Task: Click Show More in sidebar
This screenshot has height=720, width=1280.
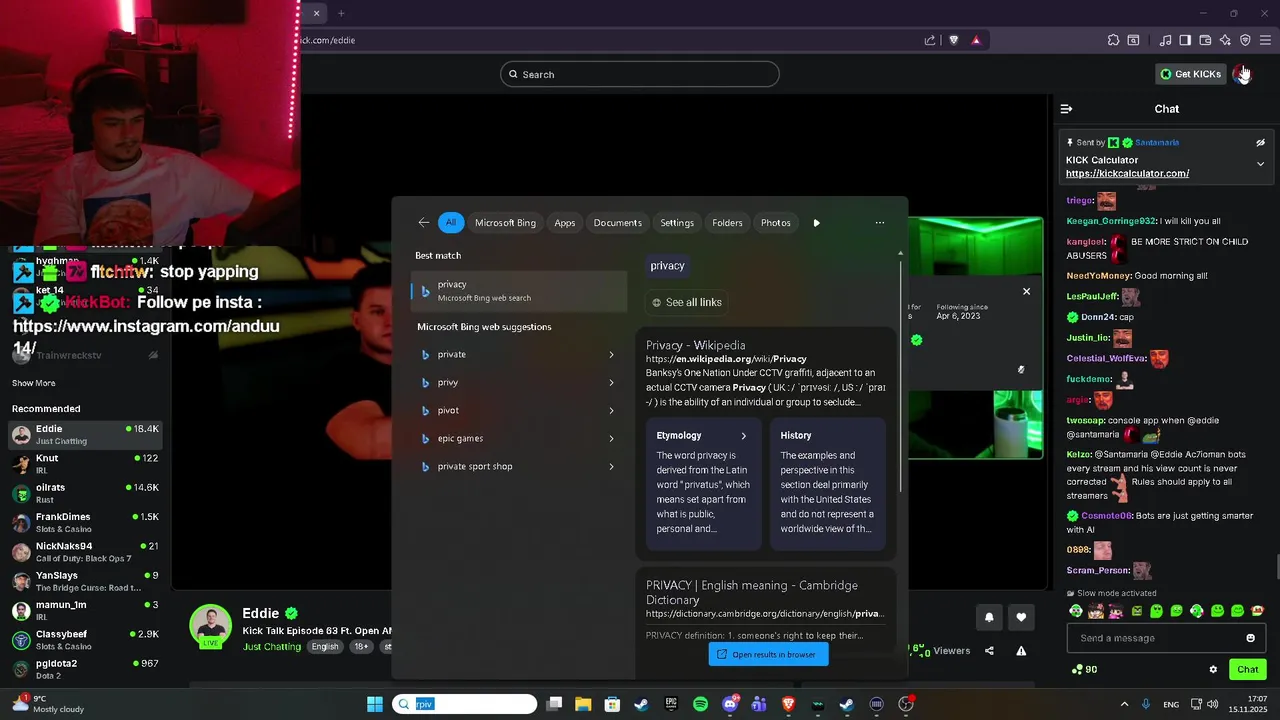Action: point(34,383)
